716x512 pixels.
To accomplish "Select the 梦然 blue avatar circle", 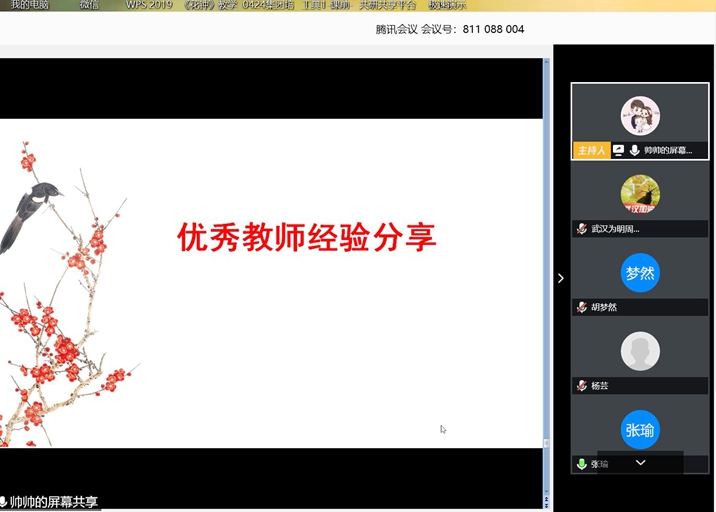I will tap(640, 273).
